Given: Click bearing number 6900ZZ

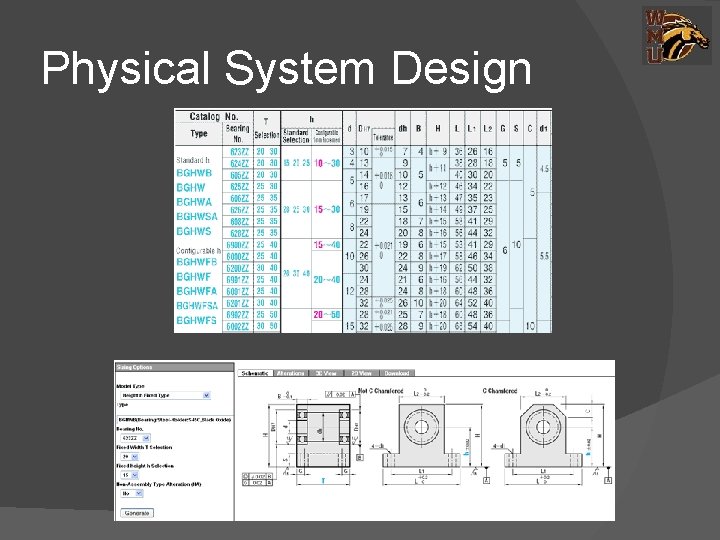Looking at the screenshot, I should pyautogui.click(x=238, y=245).
